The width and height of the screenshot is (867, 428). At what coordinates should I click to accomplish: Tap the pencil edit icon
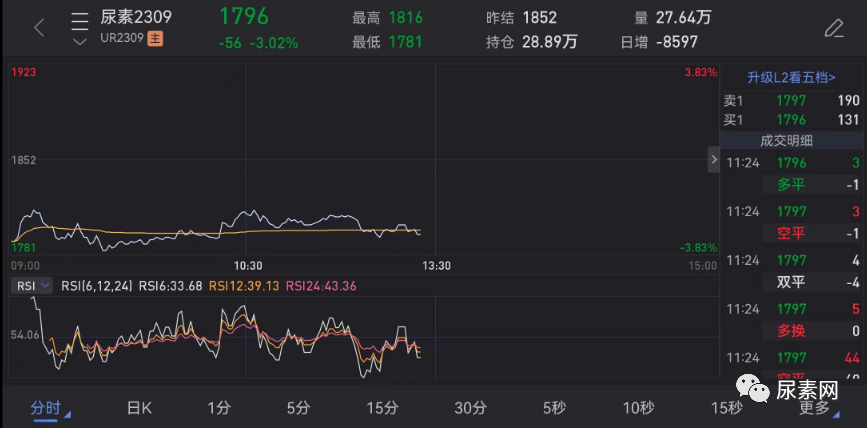(x=834, y=28)
